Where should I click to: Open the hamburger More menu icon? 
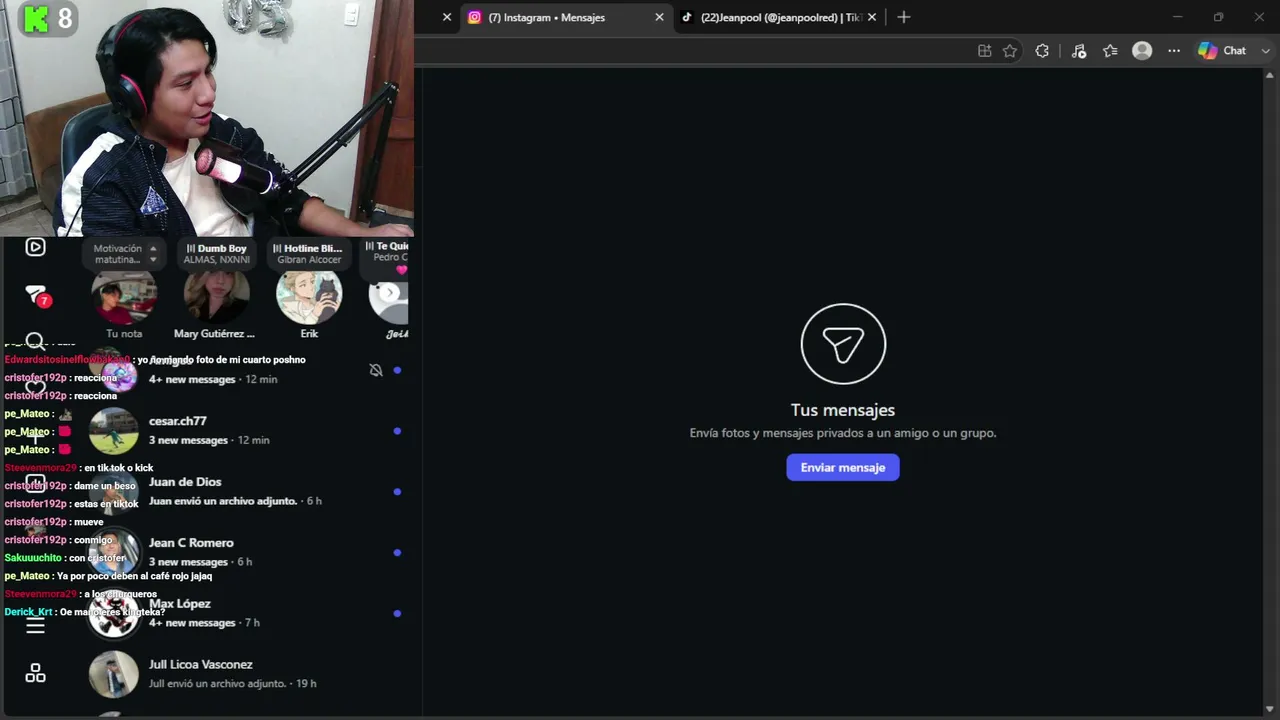click(35, 626)
